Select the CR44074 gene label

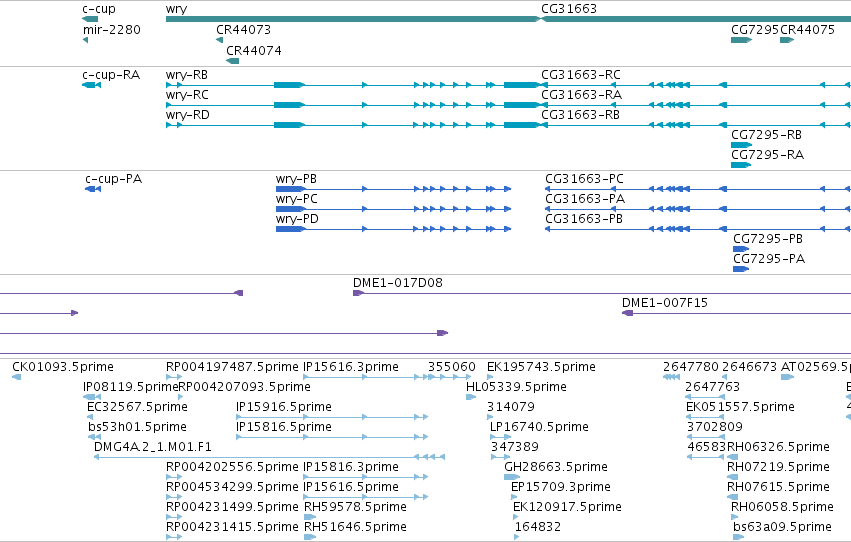(254, 50)
